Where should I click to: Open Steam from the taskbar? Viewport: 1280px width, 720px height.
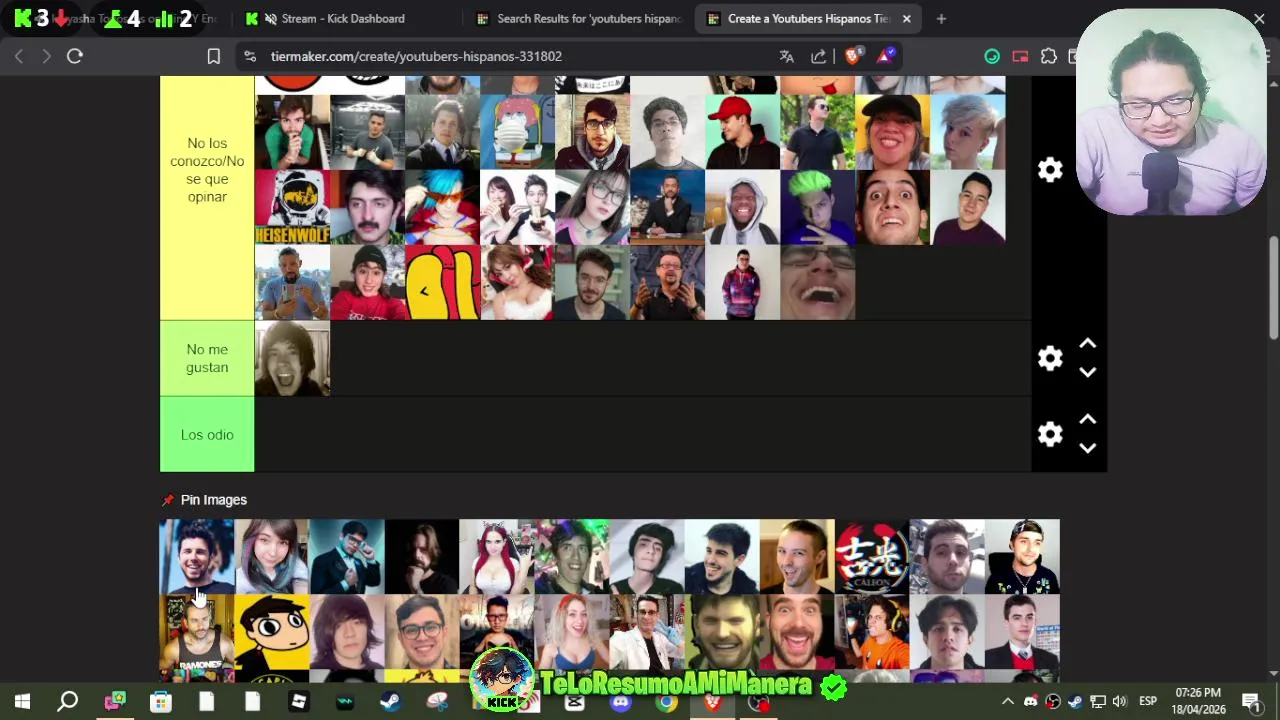(x=390, y=702)
